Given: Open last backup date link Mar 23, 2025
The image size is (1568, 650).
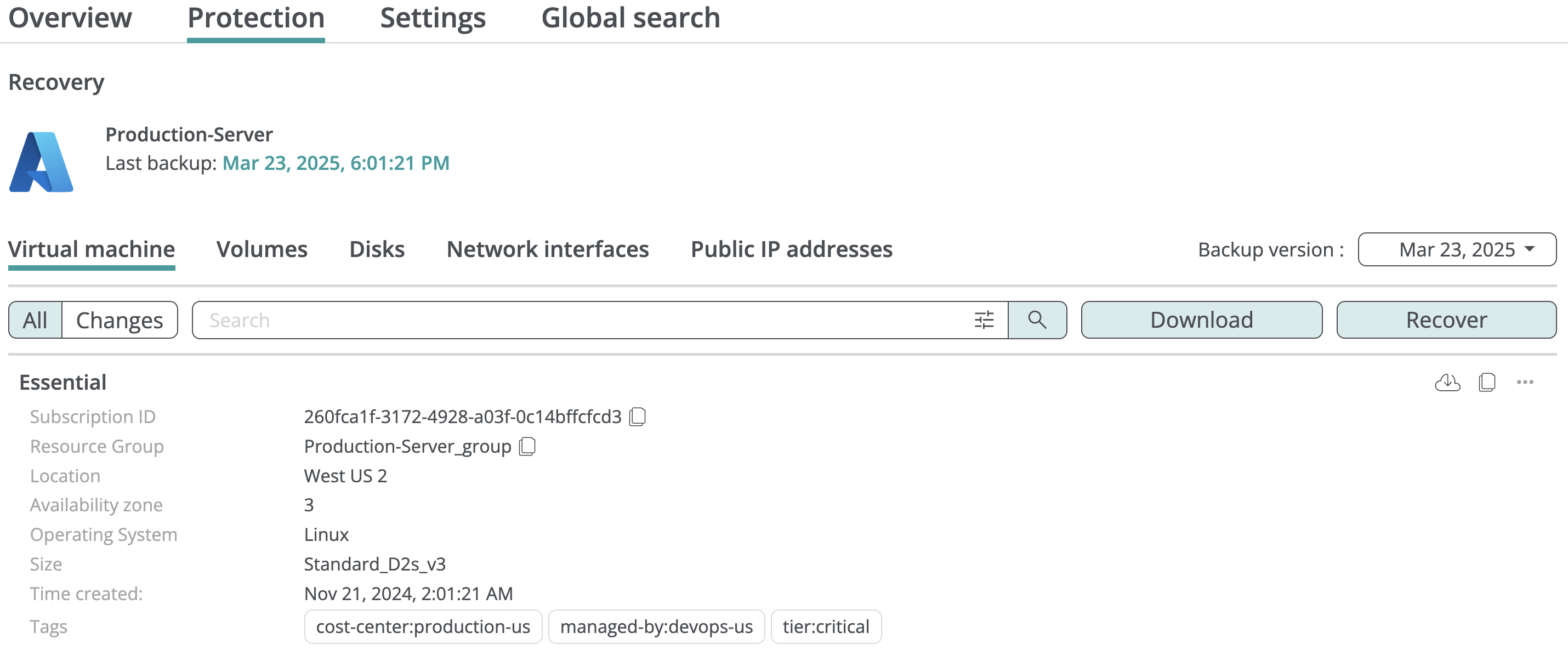Looking at the screenshot, I should pos(336,163).
